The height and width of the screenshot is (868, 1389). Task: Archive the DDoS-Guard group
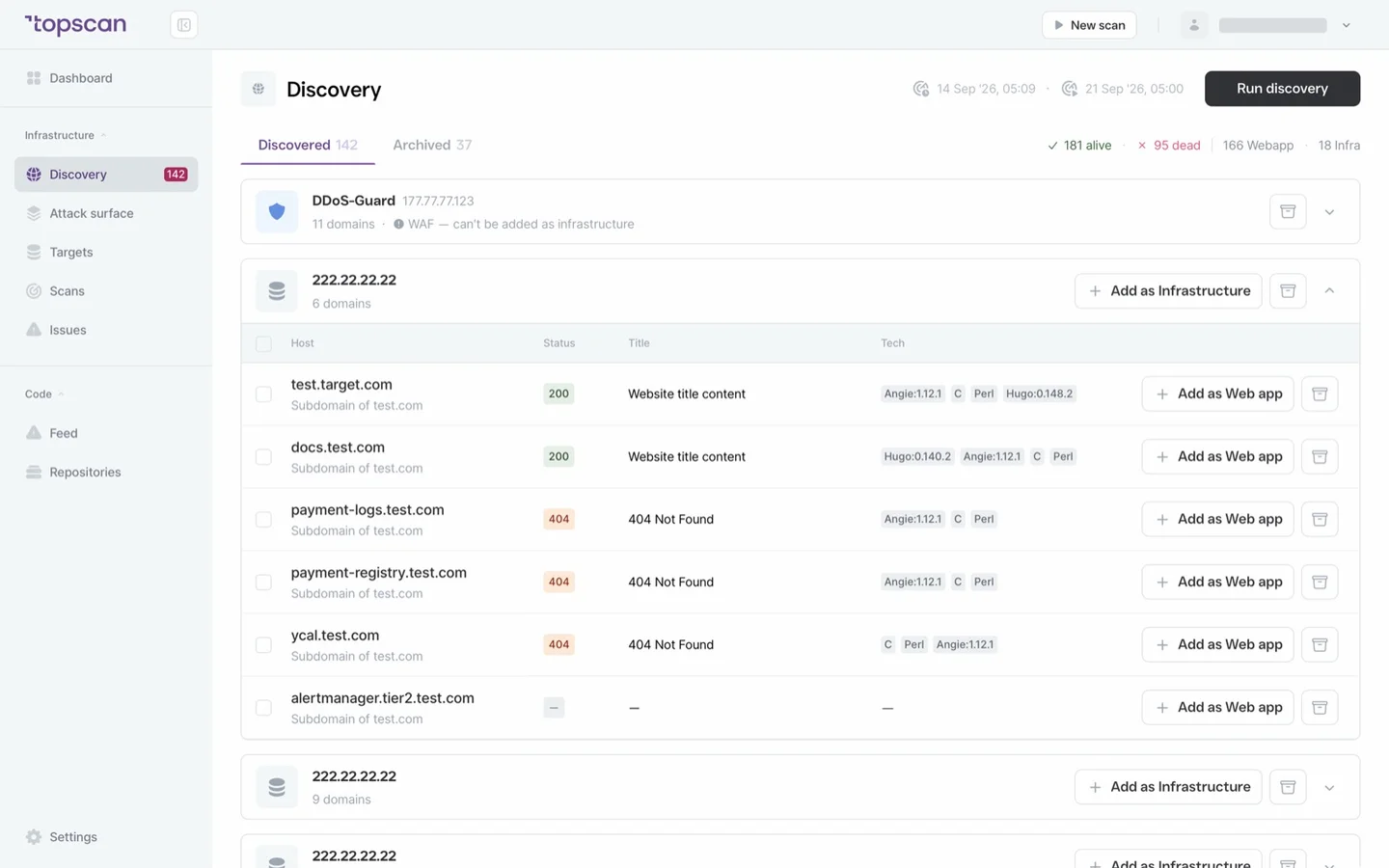coord(1288,211)
